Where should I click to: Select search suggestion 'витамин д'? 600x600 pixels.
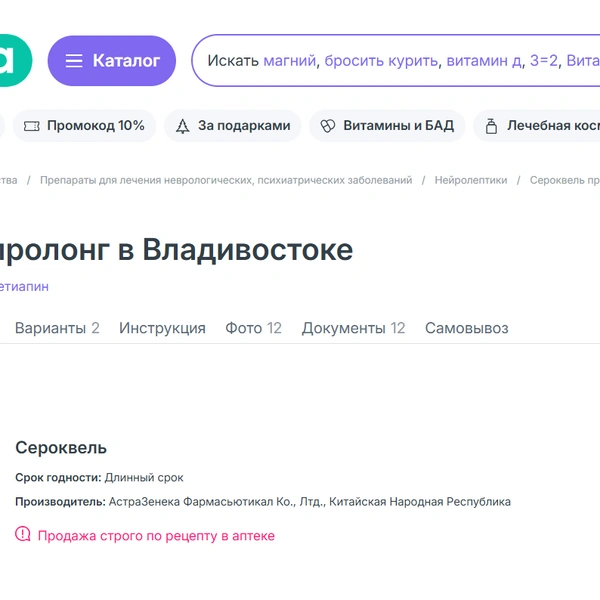click(484, 60)
